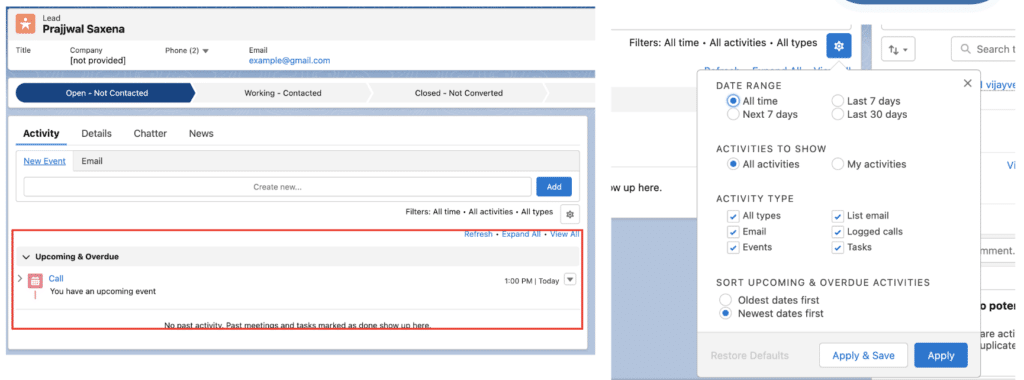
Task: Close the filter popup with X
Action: pos(968,84)
